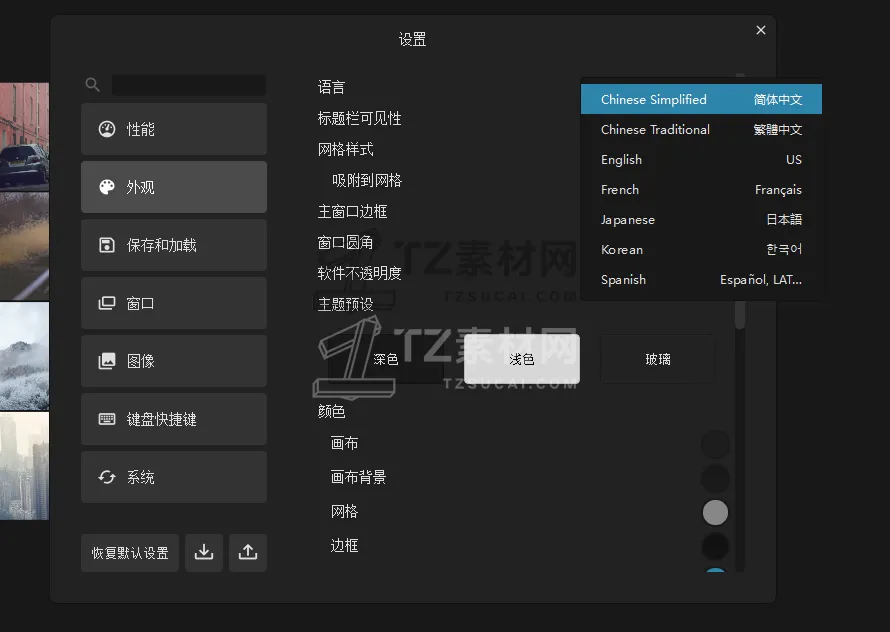
Task: Click the export settings upload icon
Action: (x=247, y=553)
